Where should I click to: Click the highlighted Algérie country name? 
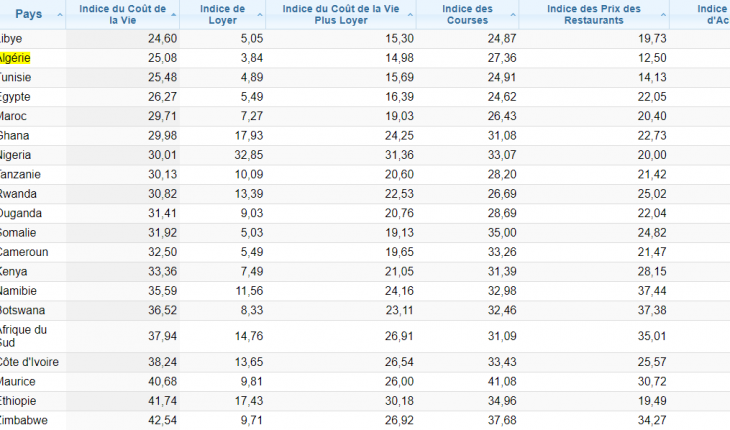17,58
